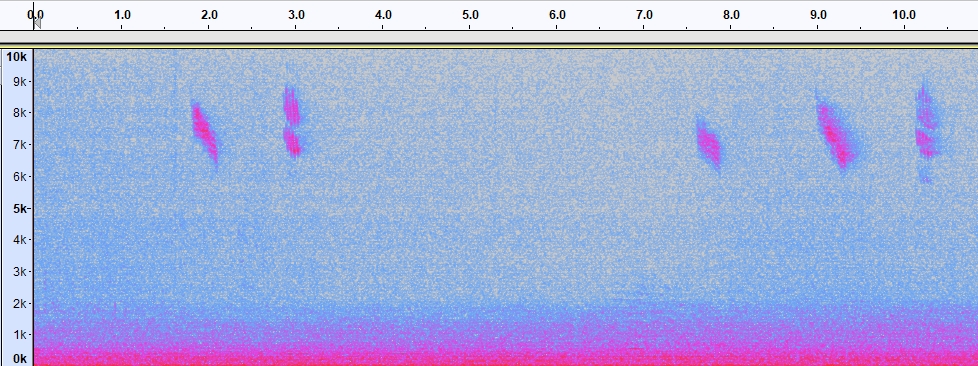Select the 5.0 second timeline label
Image resolution: width=978 pixels, height=366 pixels.
470,14
